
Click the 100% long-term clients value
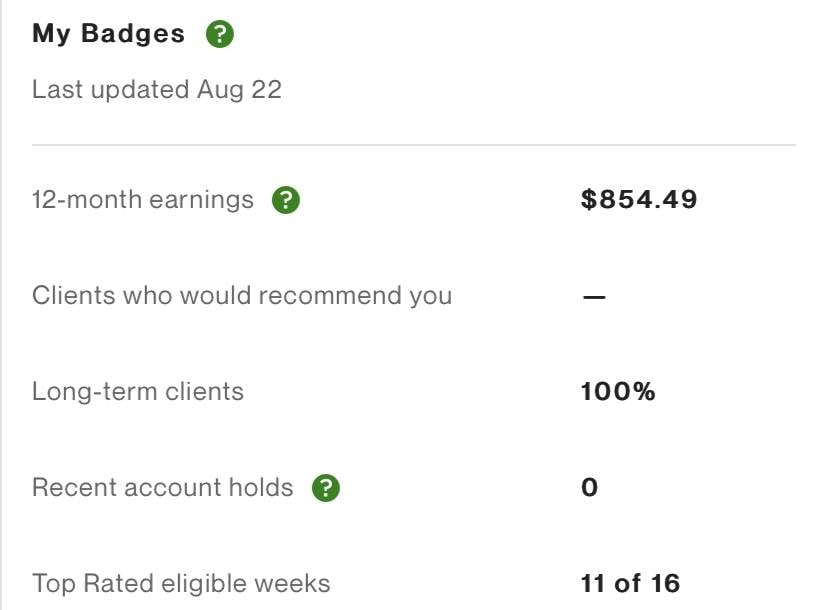[x=618, y=392]
